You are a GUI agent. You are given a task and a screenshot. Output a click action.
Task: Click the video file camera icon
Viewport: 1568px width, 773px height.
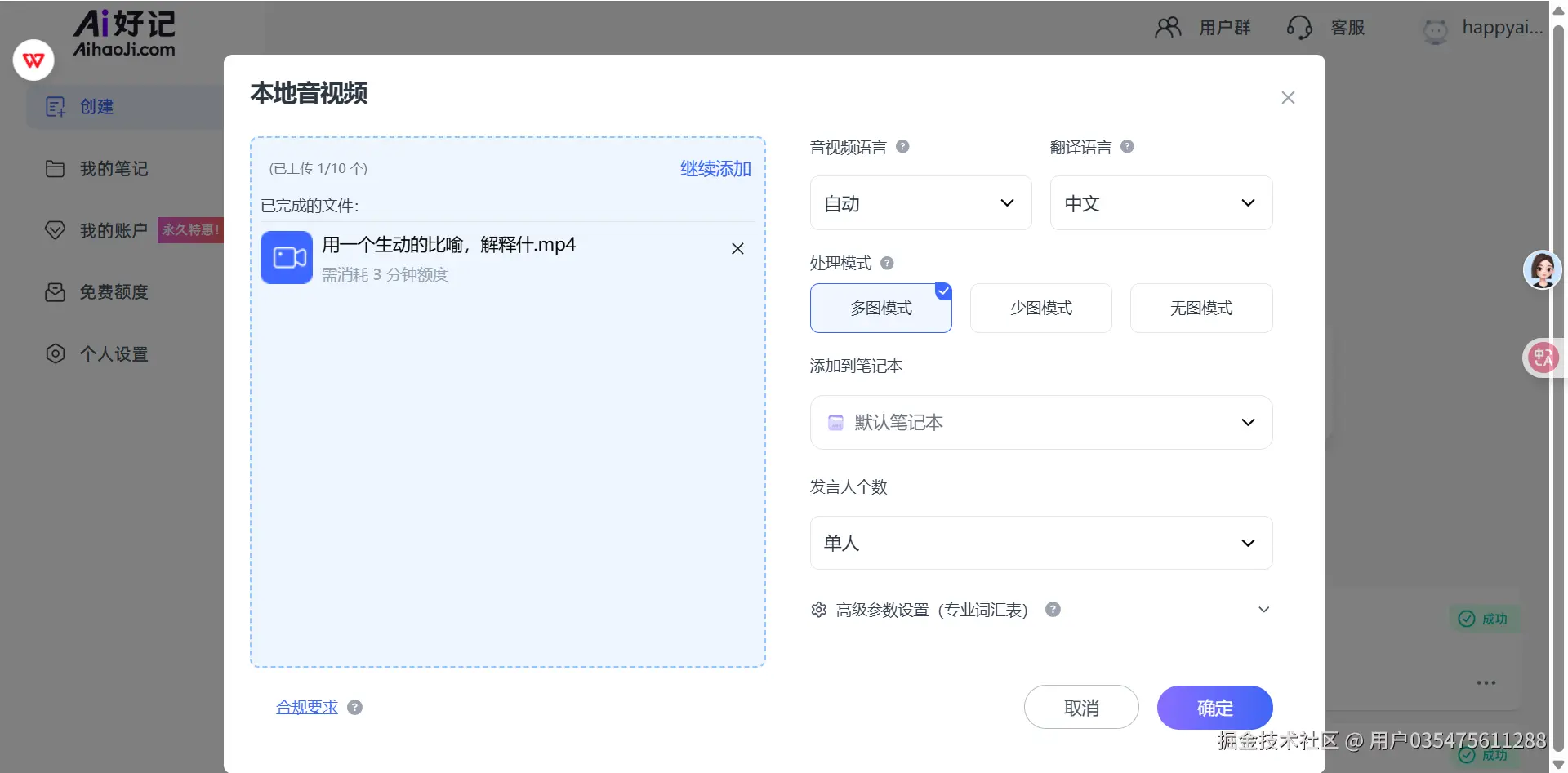tap(287, 258)
